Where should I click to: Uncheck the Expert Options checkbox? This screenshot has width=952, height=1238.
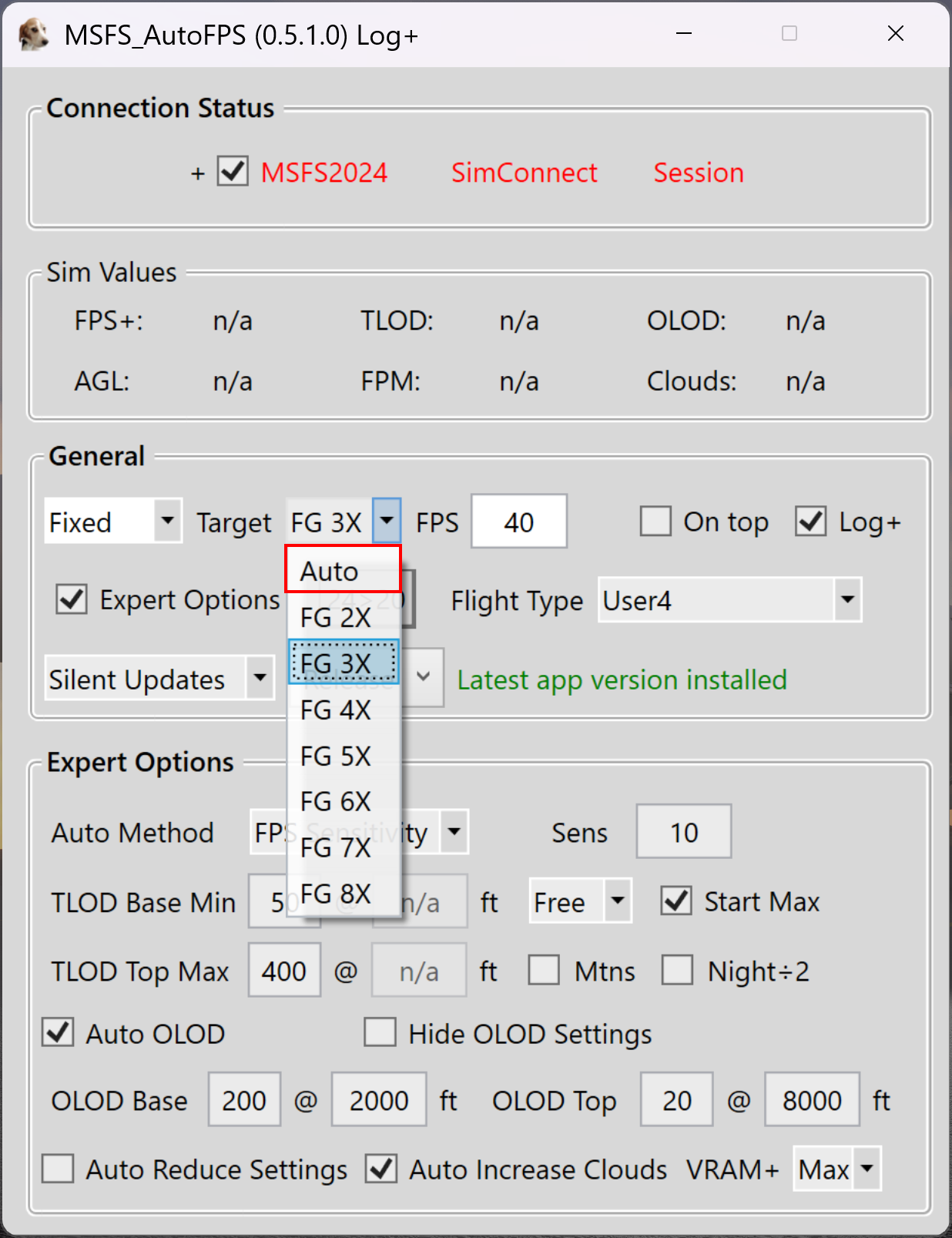72,599
